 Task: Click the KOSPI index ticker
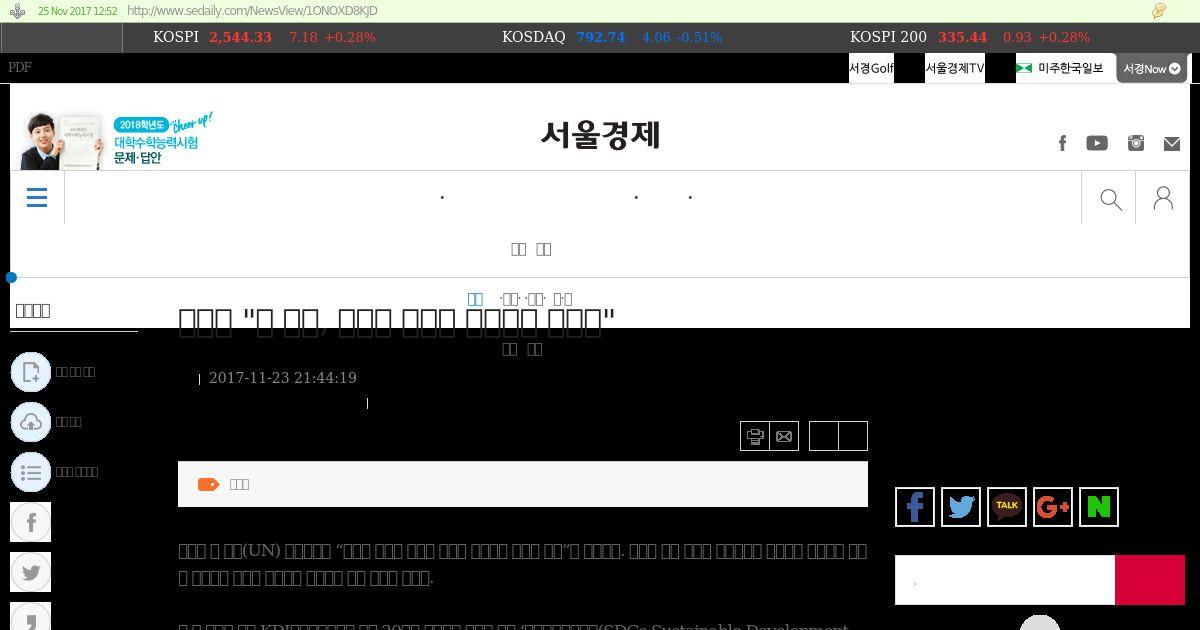pos(264,37)
